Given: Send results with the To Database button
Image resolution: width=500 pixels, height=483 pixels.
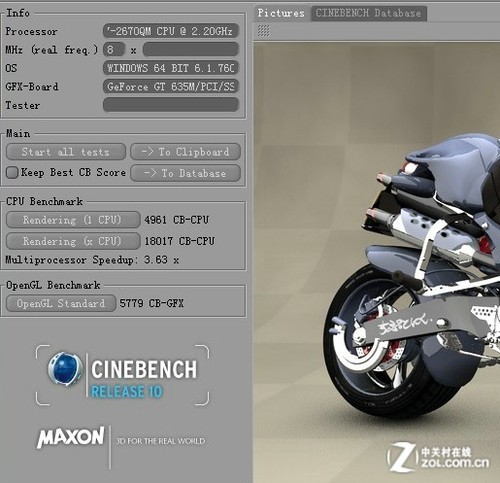Looking at the screenshot, I should point(185,173).
